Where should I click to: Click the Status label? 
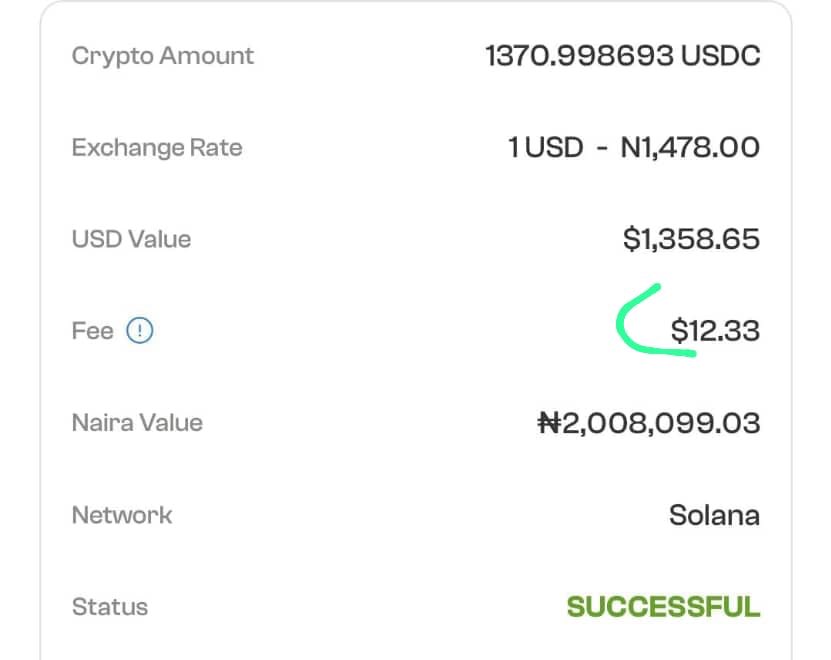coord(110,607)
